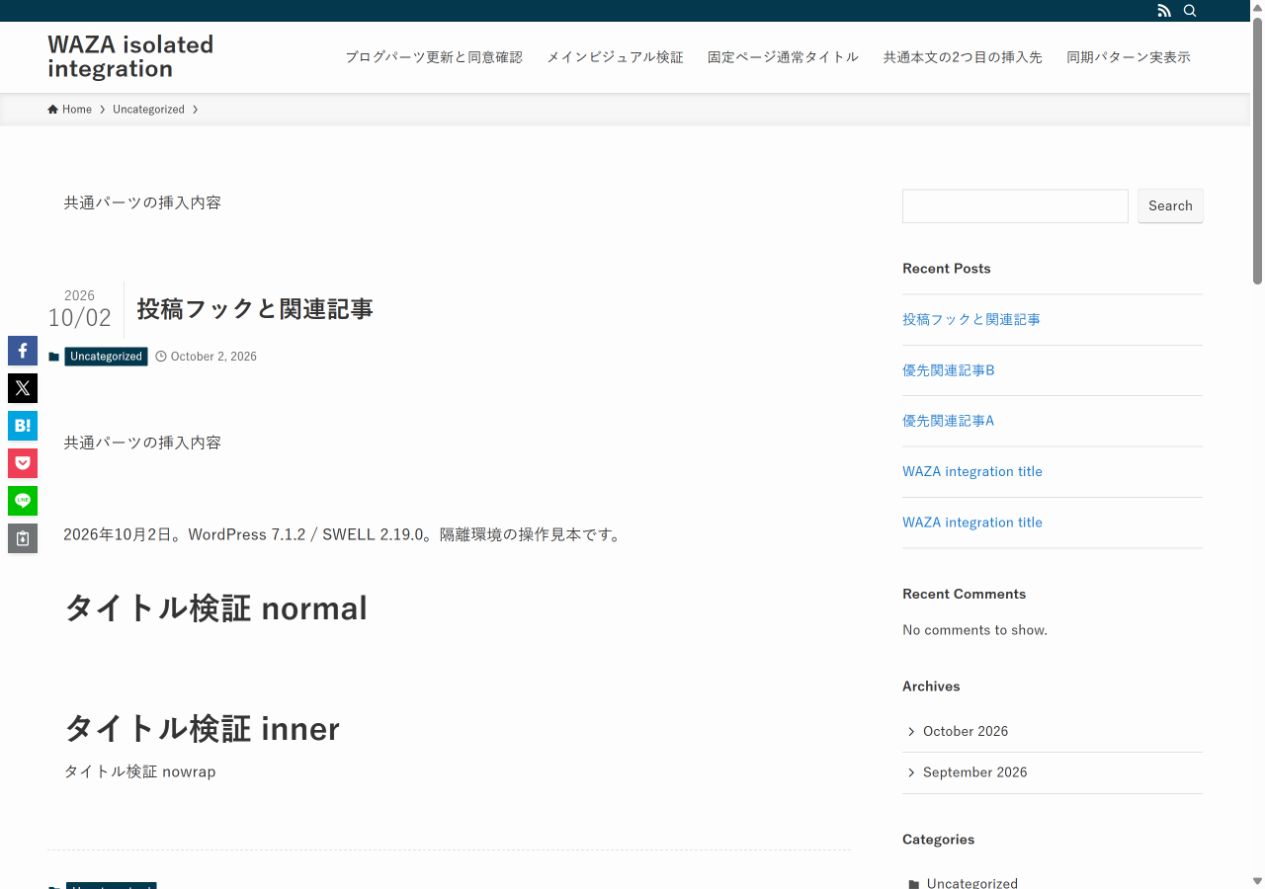This screenshot has height=889, width=1265.
Task: Share on X via sidebar icon
Action: point(23,388)
